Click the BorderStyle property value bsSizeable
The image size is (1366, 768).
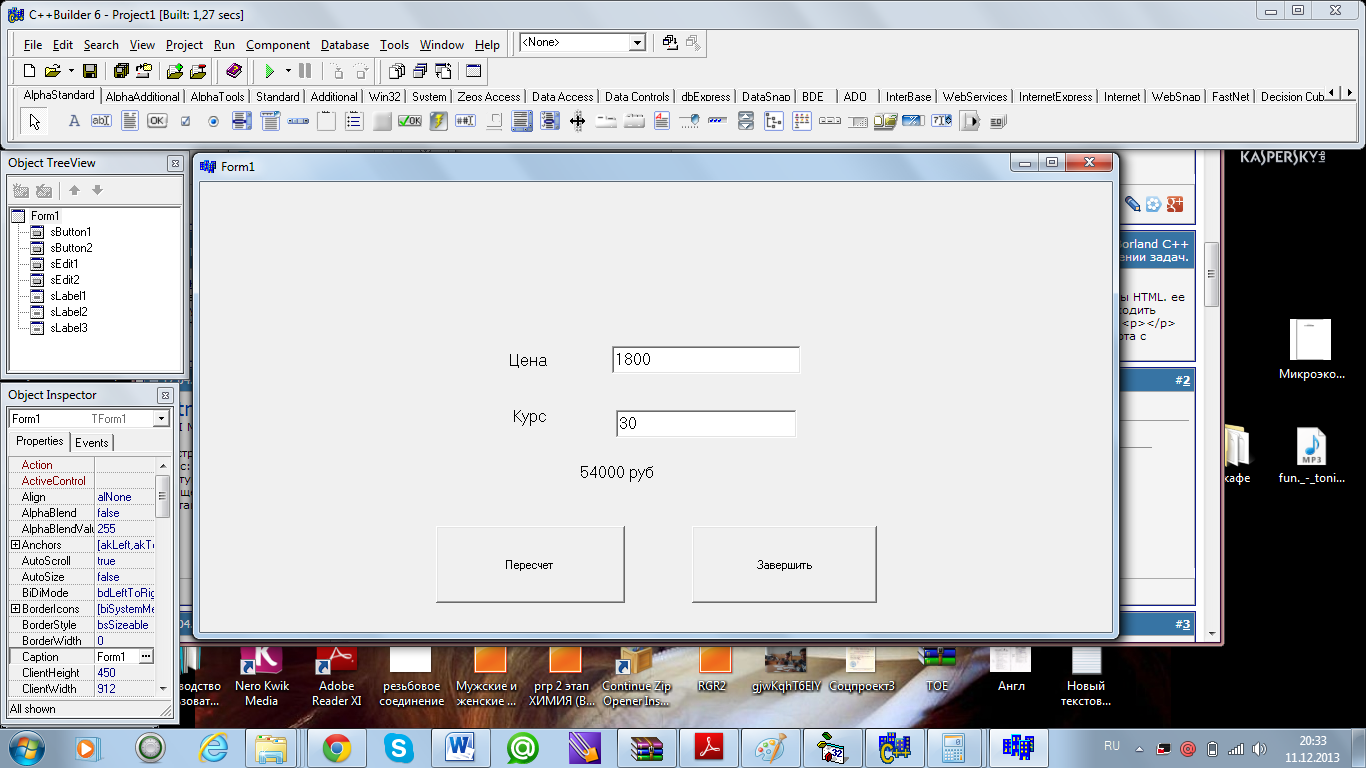[125, 625]
